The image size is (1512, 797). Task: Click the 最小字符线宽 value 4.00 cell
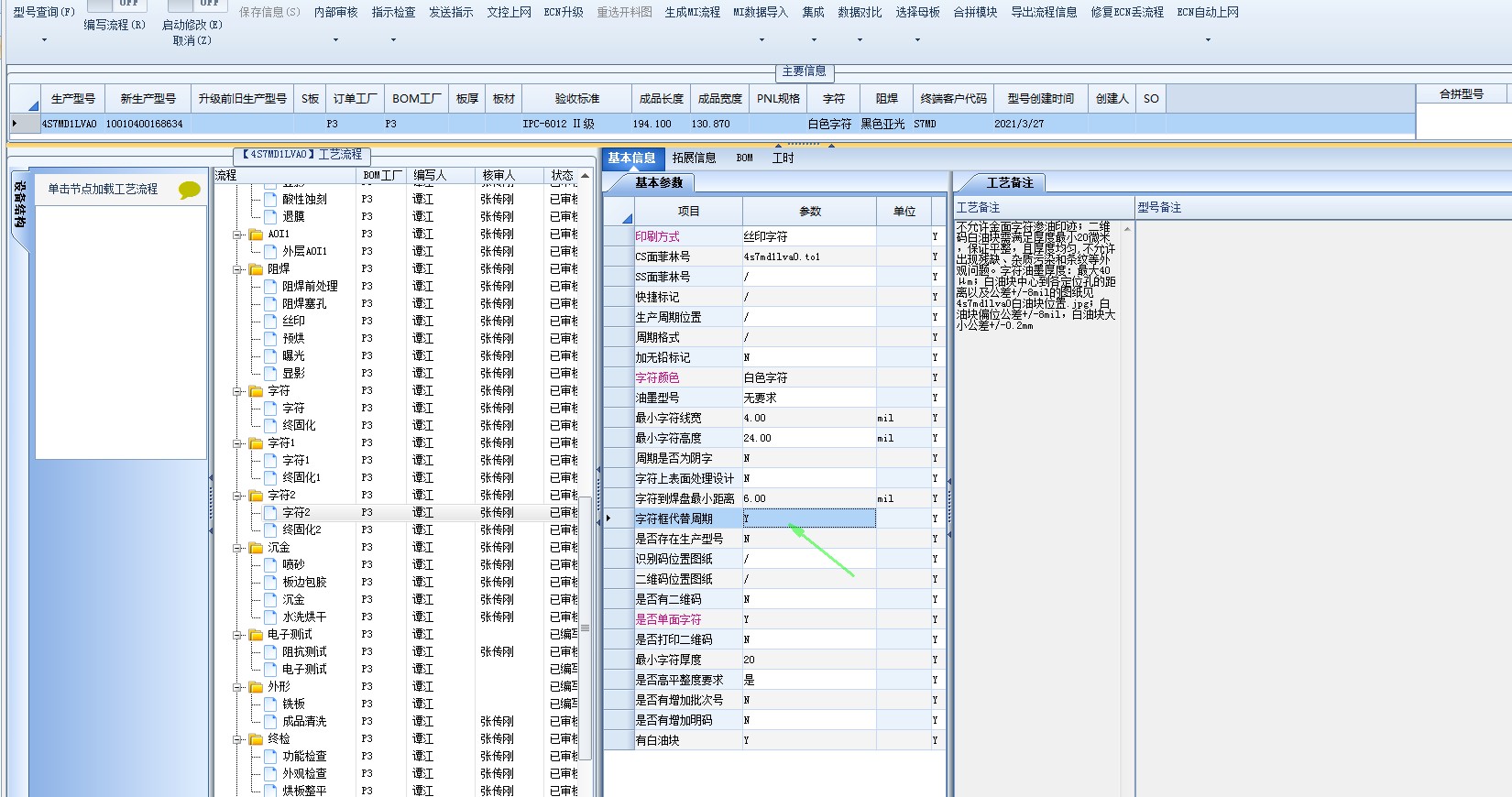tap(809, 418)
